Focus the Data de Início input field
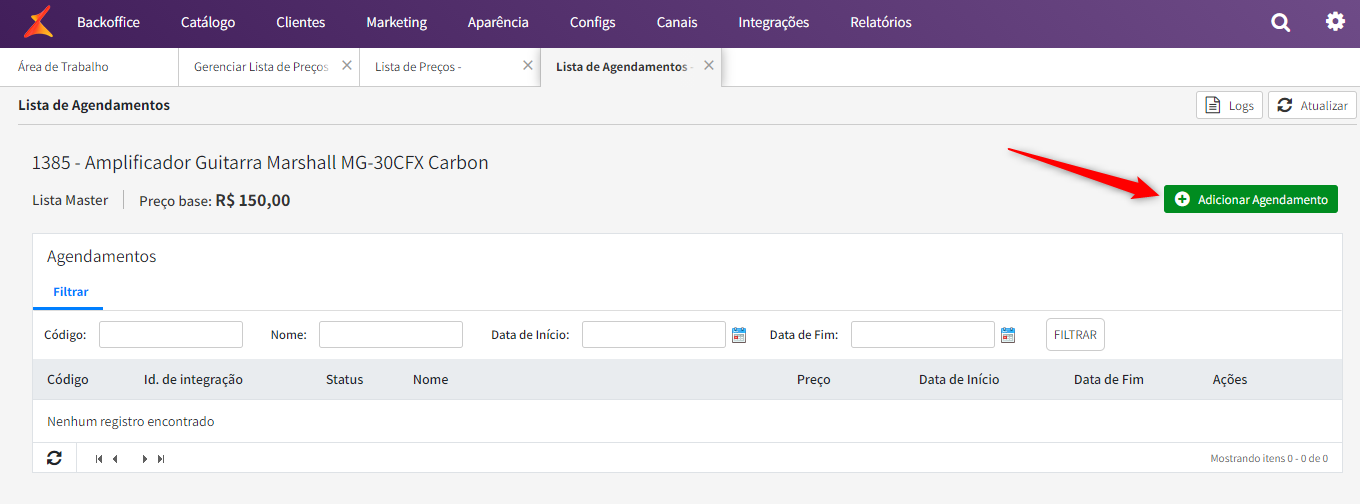Screen dimensions: 1360x504 coord(654,335)
